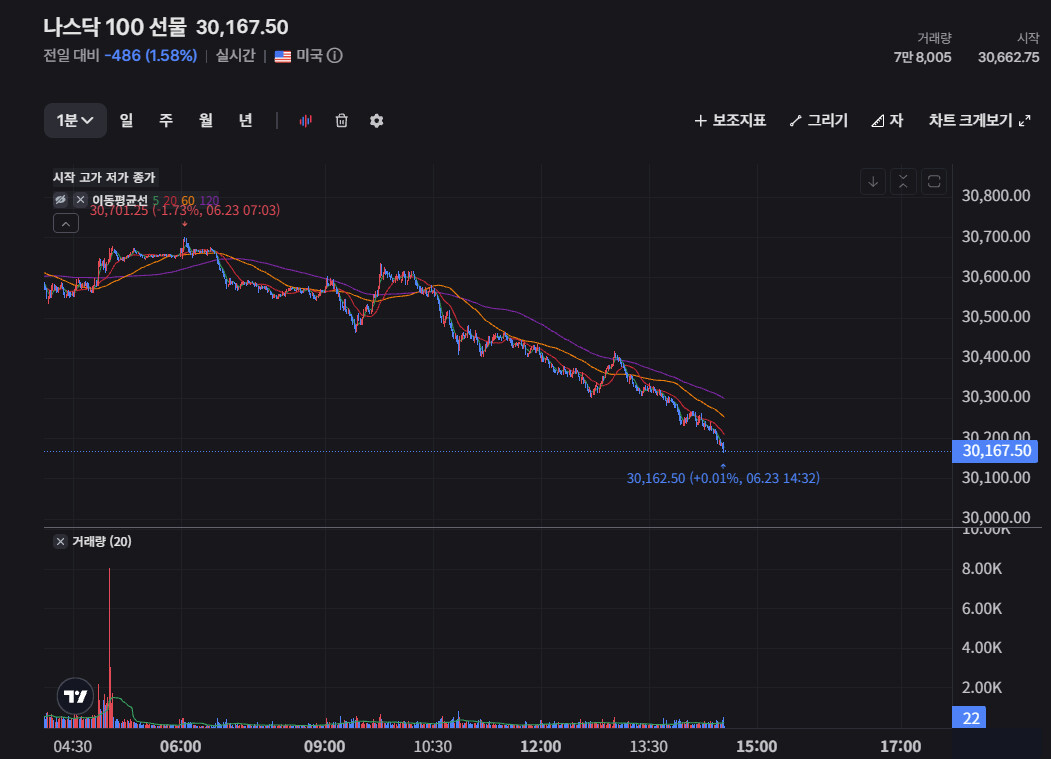The width and height of the screenshot is (1051, 759).
Task: Select the 자 ruler tool
Action: point(887,121)
